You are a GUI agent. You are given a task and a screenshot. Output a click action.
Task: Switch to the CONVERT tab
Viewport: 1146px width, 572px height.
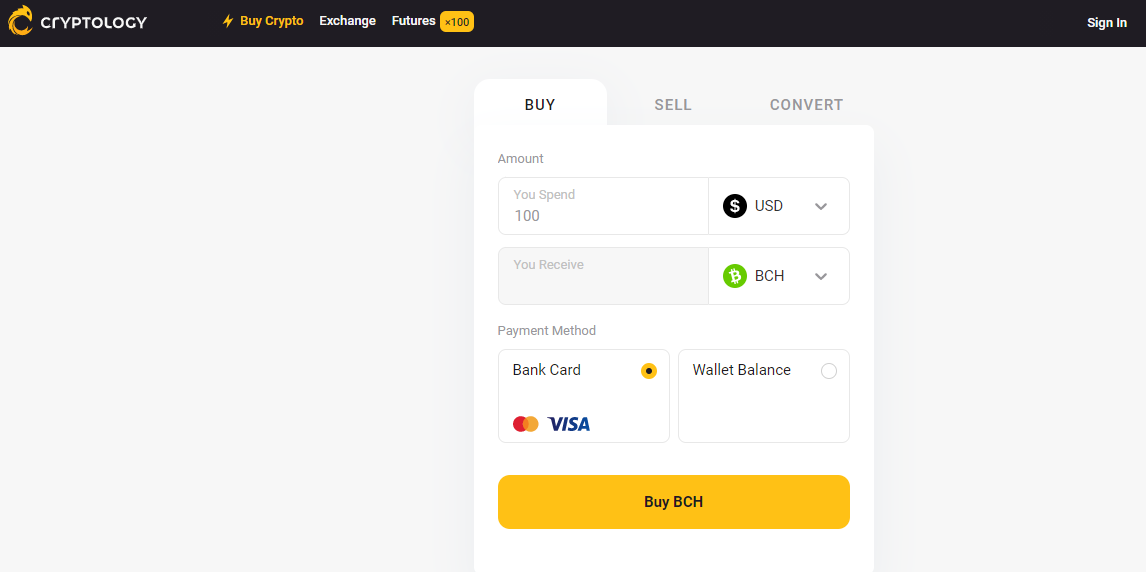click(806, 104)
